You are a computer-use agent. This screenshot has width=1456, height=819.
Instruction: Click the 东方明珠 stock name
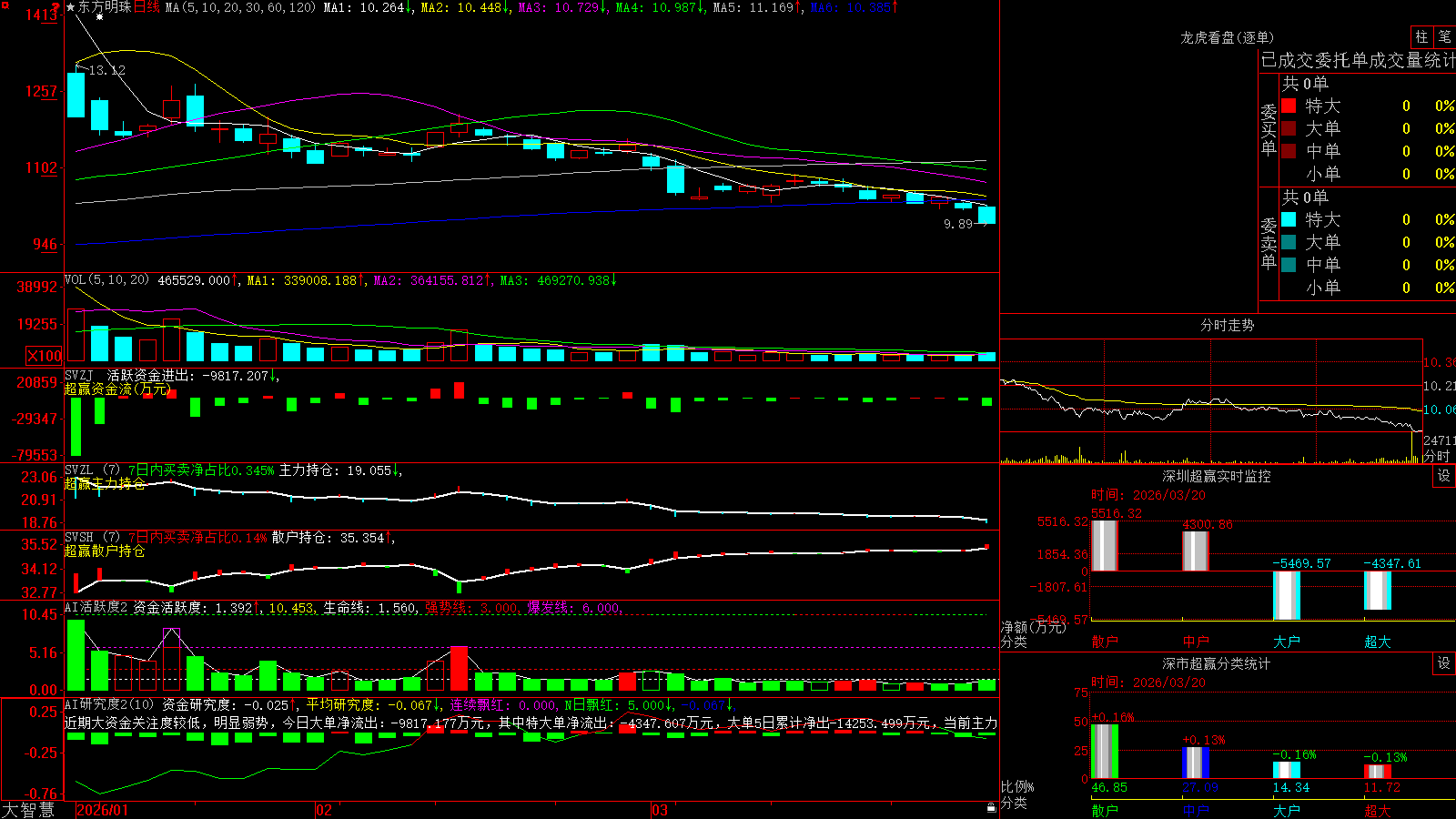(105, 7)
